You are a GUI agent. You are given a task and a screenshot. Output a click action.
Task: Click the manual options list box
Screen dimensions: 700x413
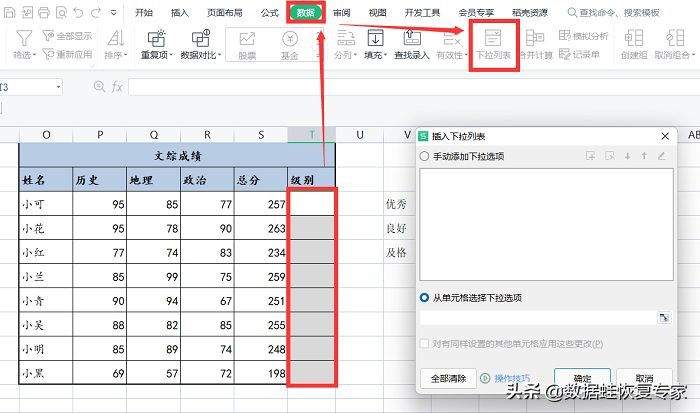point(546,225)
